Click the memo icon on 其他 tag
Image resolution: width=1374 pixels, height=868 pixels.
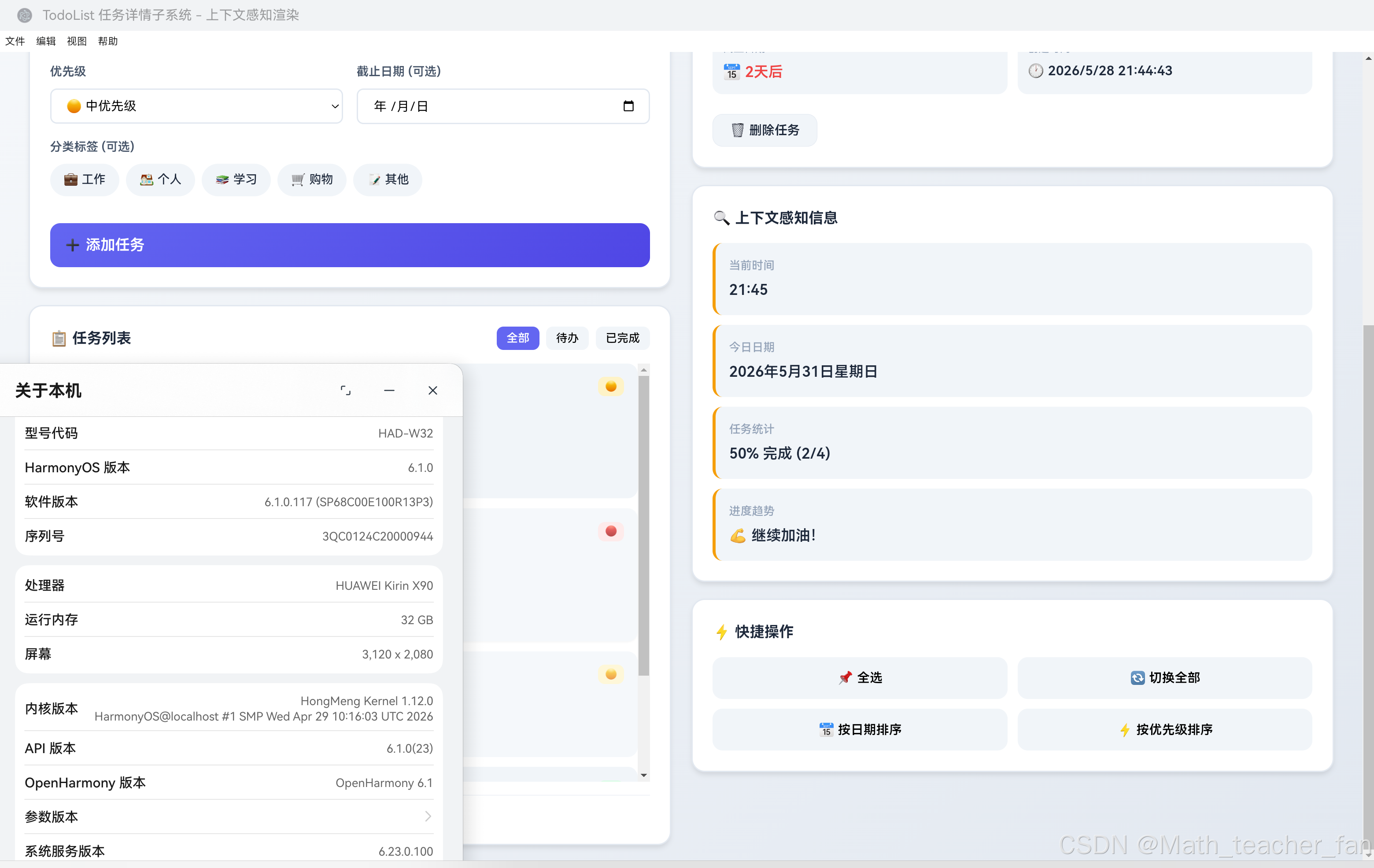tap(374, 180)
